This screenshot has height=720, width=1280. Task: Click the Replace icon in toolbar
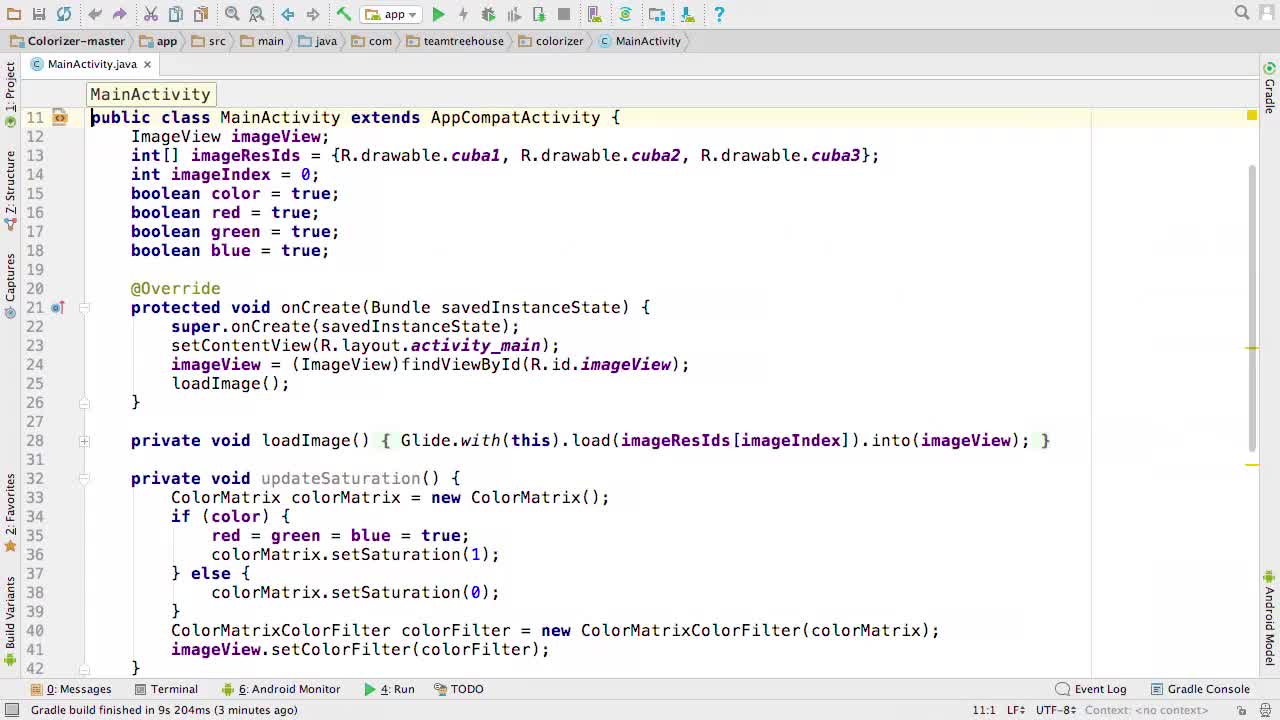point(257,14)
